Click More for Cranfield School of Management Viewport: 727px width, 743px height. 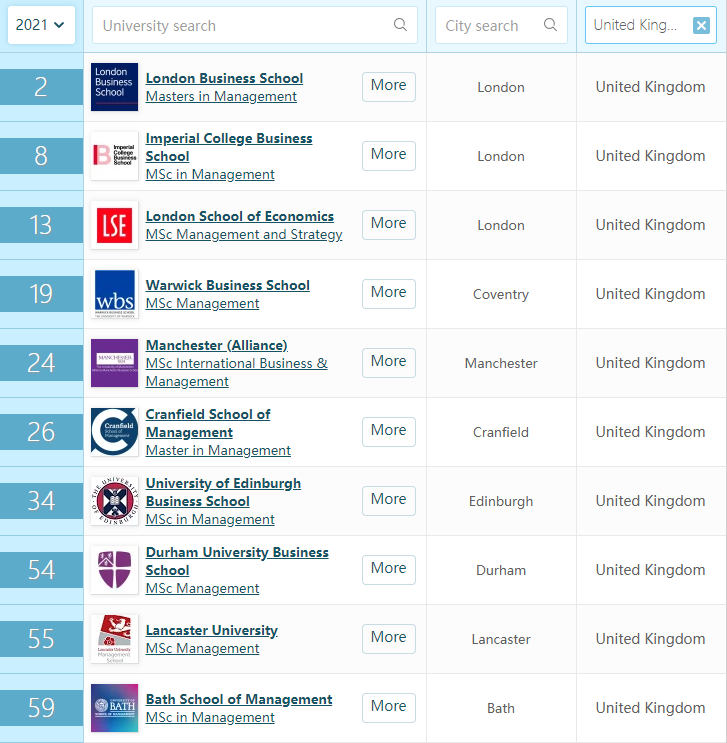(389, 432)
